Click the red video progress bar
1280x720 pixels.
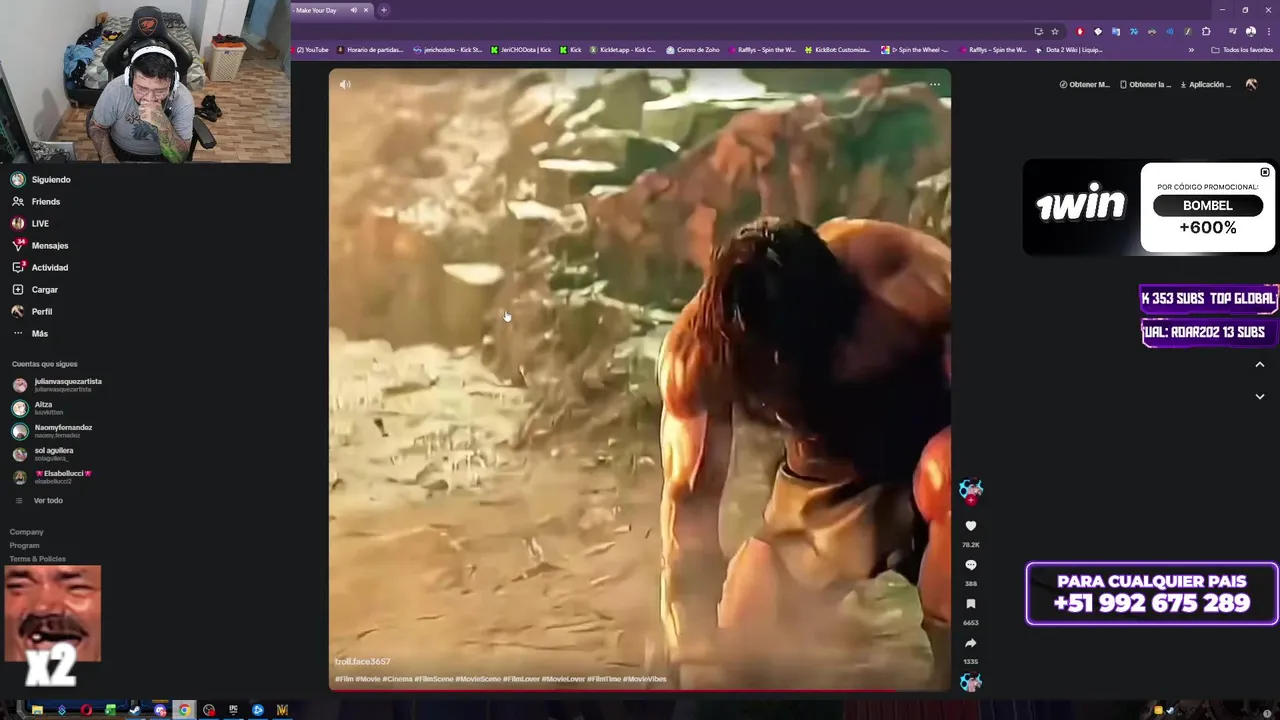click(640, 689)
